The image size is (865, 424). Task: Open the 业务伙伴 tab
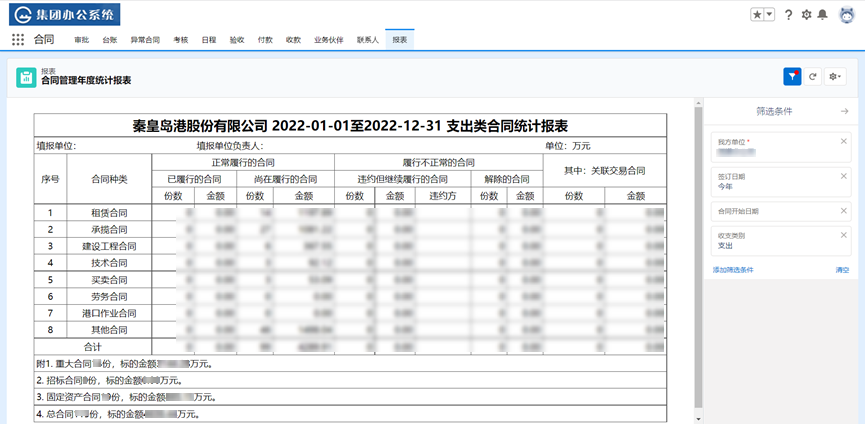[329, 40]
